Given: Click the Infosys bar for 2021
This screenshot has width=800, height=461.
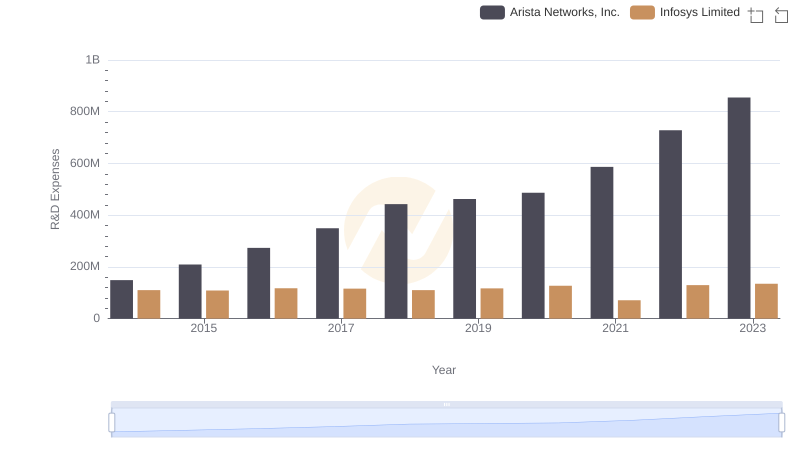Looking at the screenshot, I should pyautogui.click(x=629, y=310).
